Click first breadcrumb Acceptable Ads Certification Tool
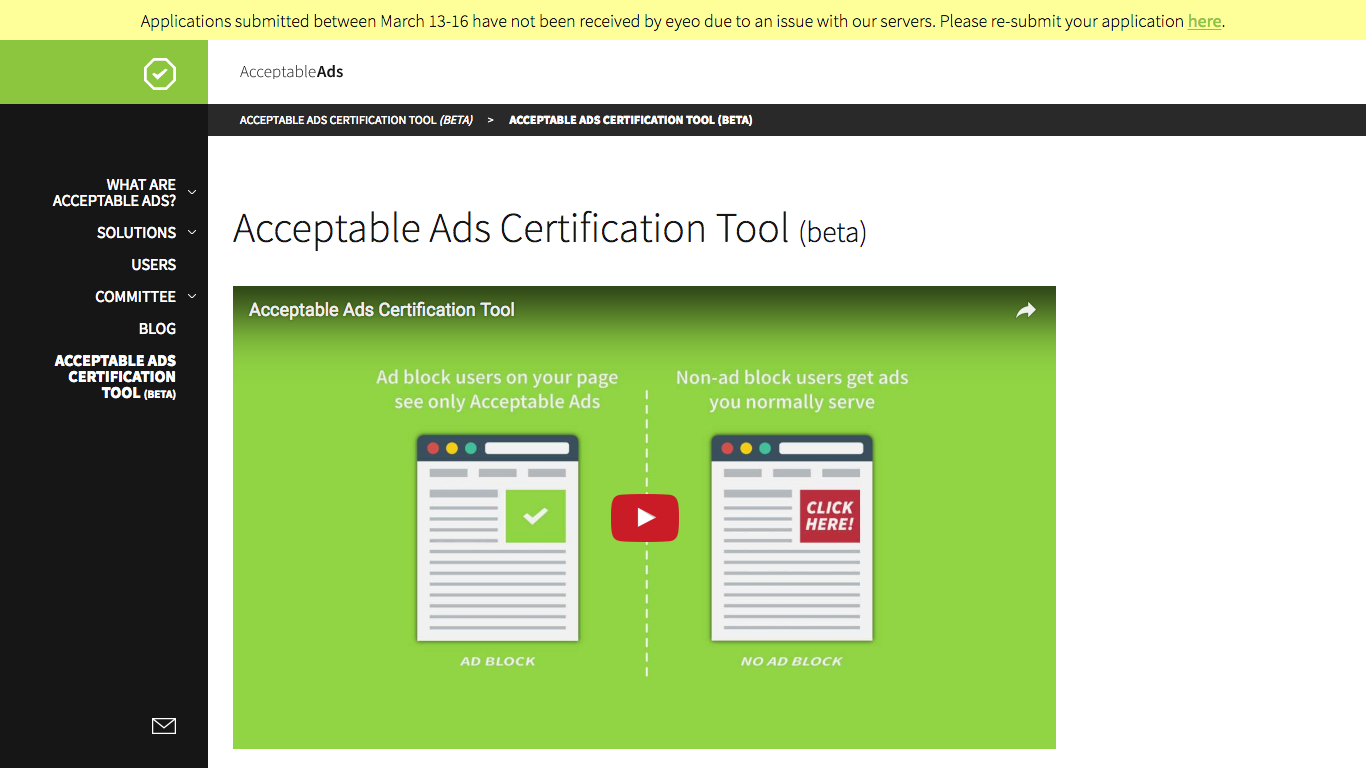This screenshot has width=1366, height=768. coord(356,120)
